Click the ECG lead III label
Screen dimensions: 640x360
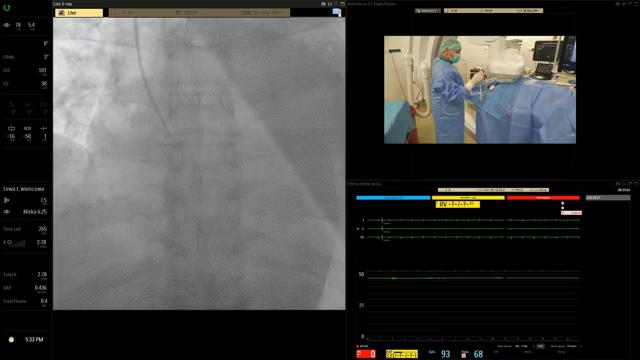(x=362, y=237)
